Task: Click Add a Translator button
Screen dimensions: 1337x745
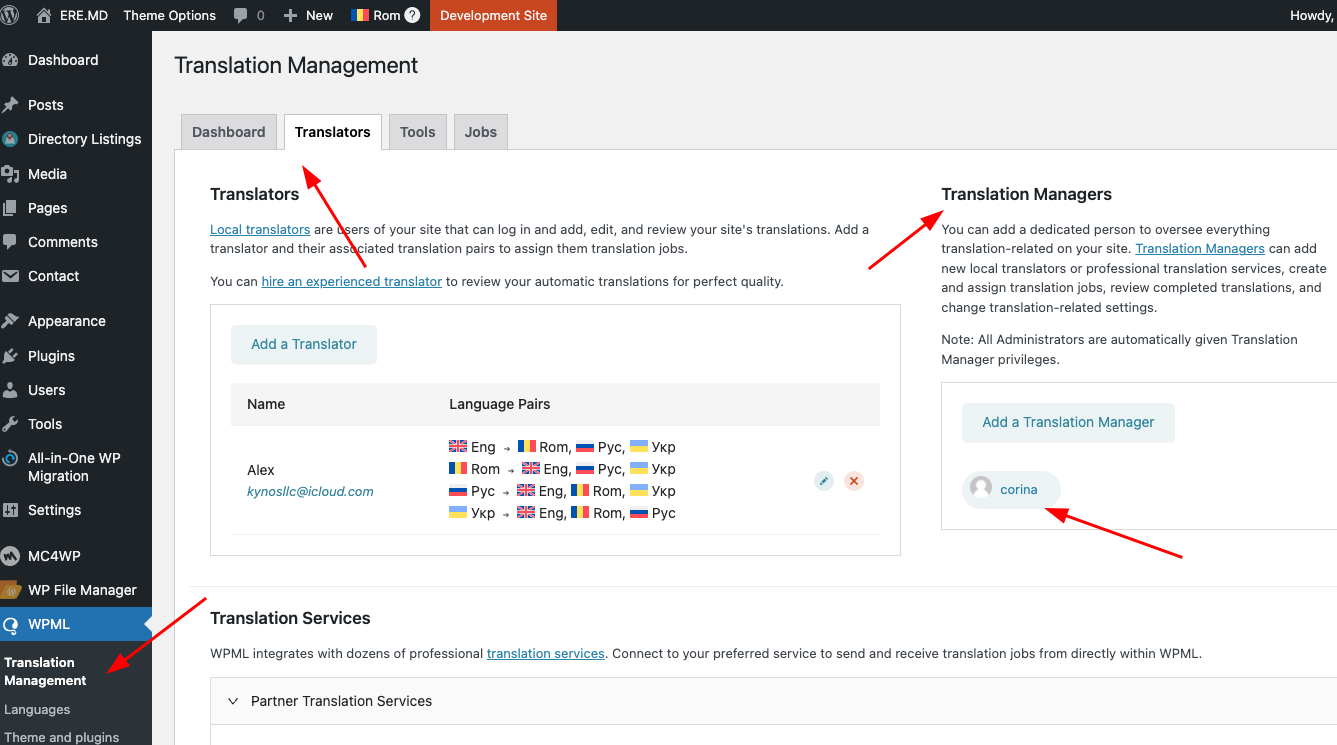Action: [304, 344]
